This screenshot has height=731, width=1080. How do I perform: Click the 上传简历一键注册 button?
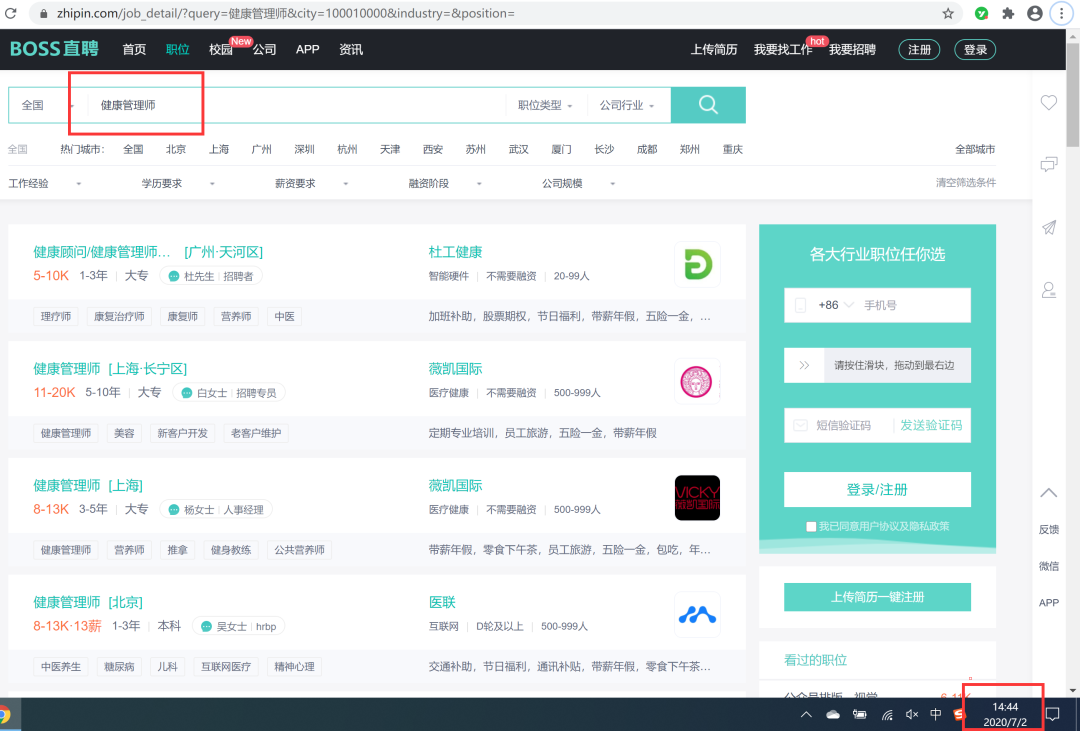(x=877, y=597)
